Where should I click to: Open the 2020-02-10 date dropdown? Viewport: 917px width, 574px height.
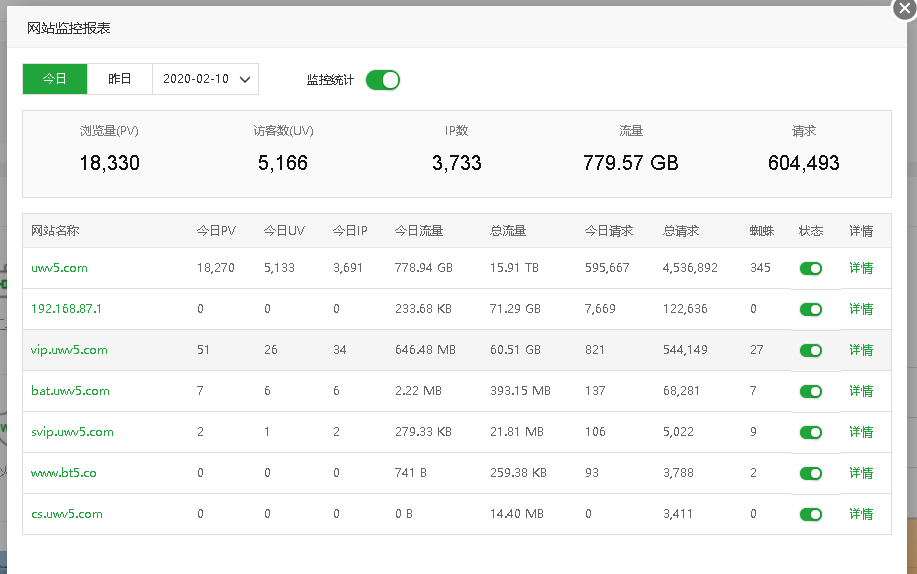[x=205, y=79]
